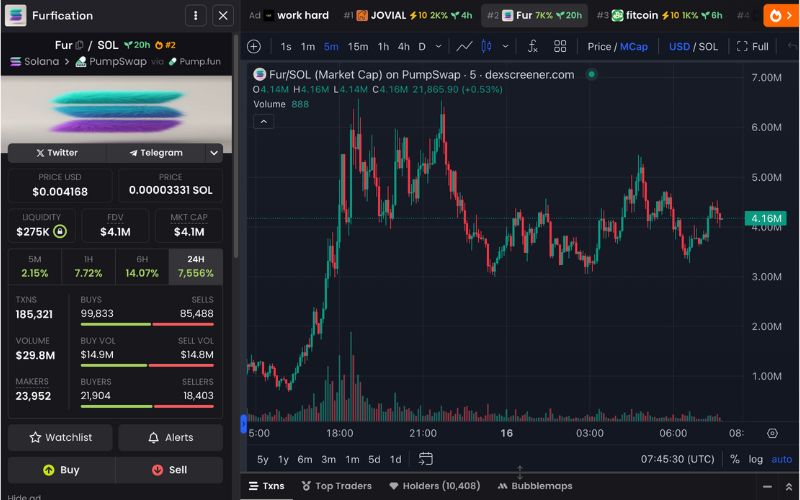Open trending #2 Fur token
Screen dimensions: 800x500
pyautogui.click(x=534, y=15)
